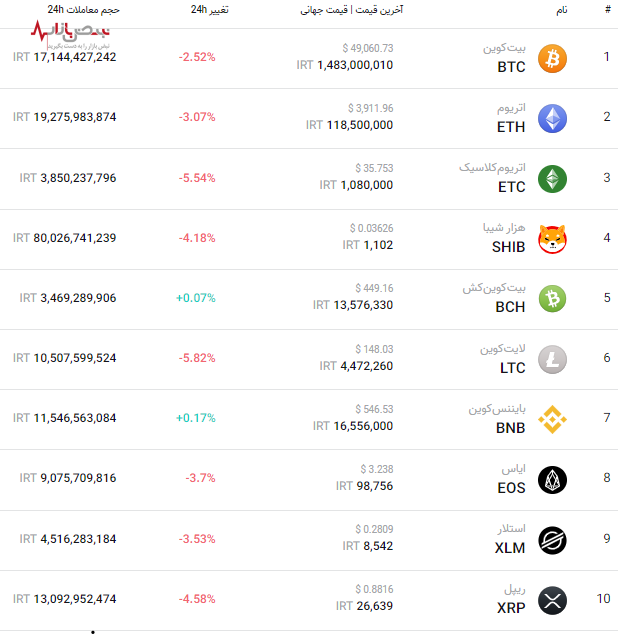Click the Bitcoin Cash BCH icon
Viewport: 618px width, 642px height.
pyautogui.click(x=552, y=298)
